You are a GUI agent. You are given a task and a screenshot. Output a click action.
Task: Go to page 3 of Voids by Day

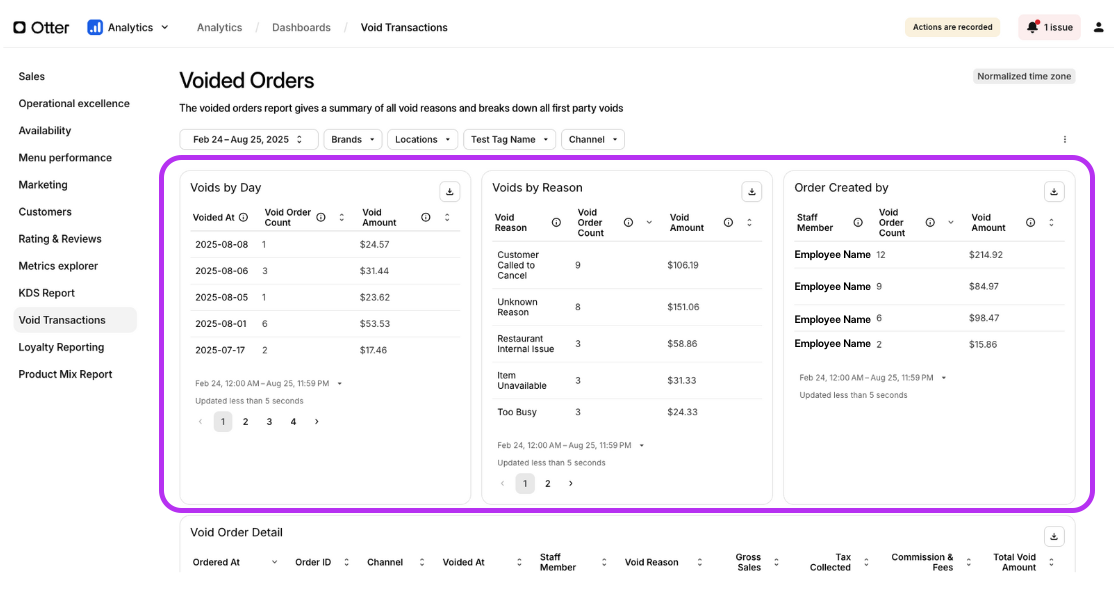click(x=269, y=422)
